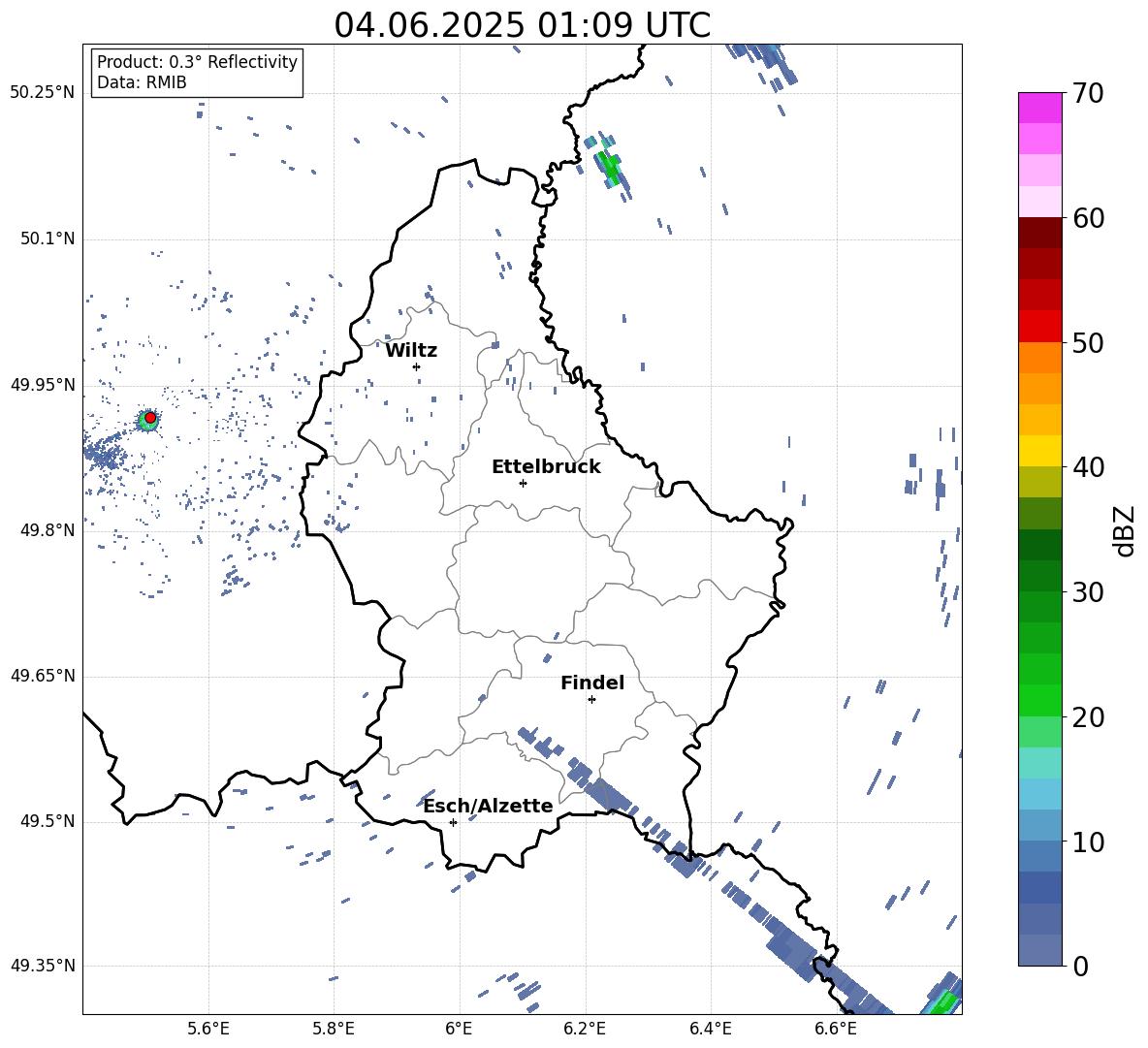1148x1048 pixels.
Task: Click the Esch/Alzette station cross marker
Action: (x=453, y=822)
